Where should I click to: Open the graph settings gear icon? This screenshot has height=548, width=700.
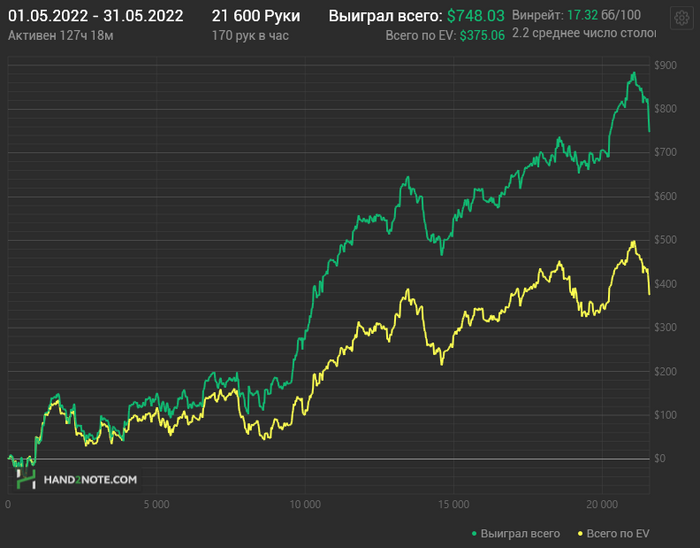point(682,18)
